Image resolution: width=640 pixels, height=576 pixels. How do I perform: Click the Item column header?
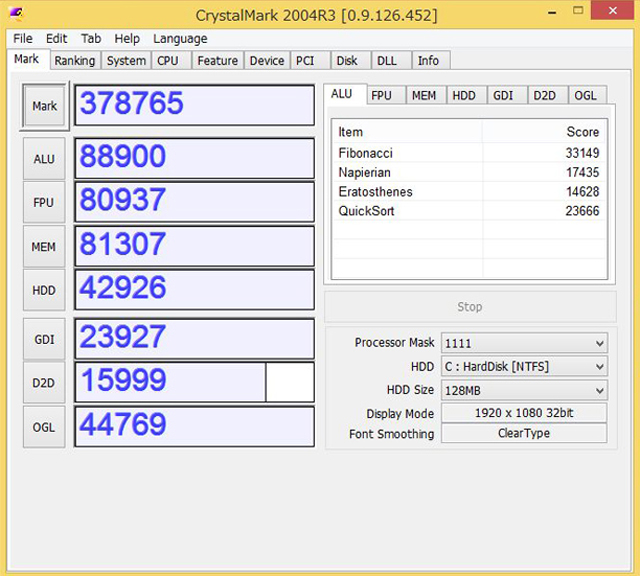(x=407, y=132)
